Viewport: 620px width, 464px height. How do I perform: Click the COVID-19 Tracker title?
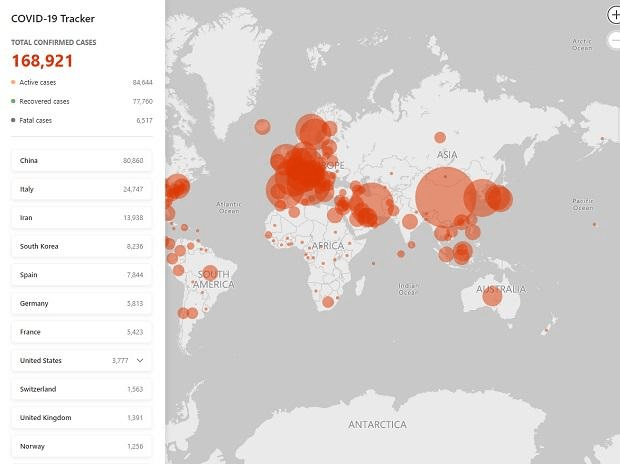pyautogui.click(x=53, y=17)
